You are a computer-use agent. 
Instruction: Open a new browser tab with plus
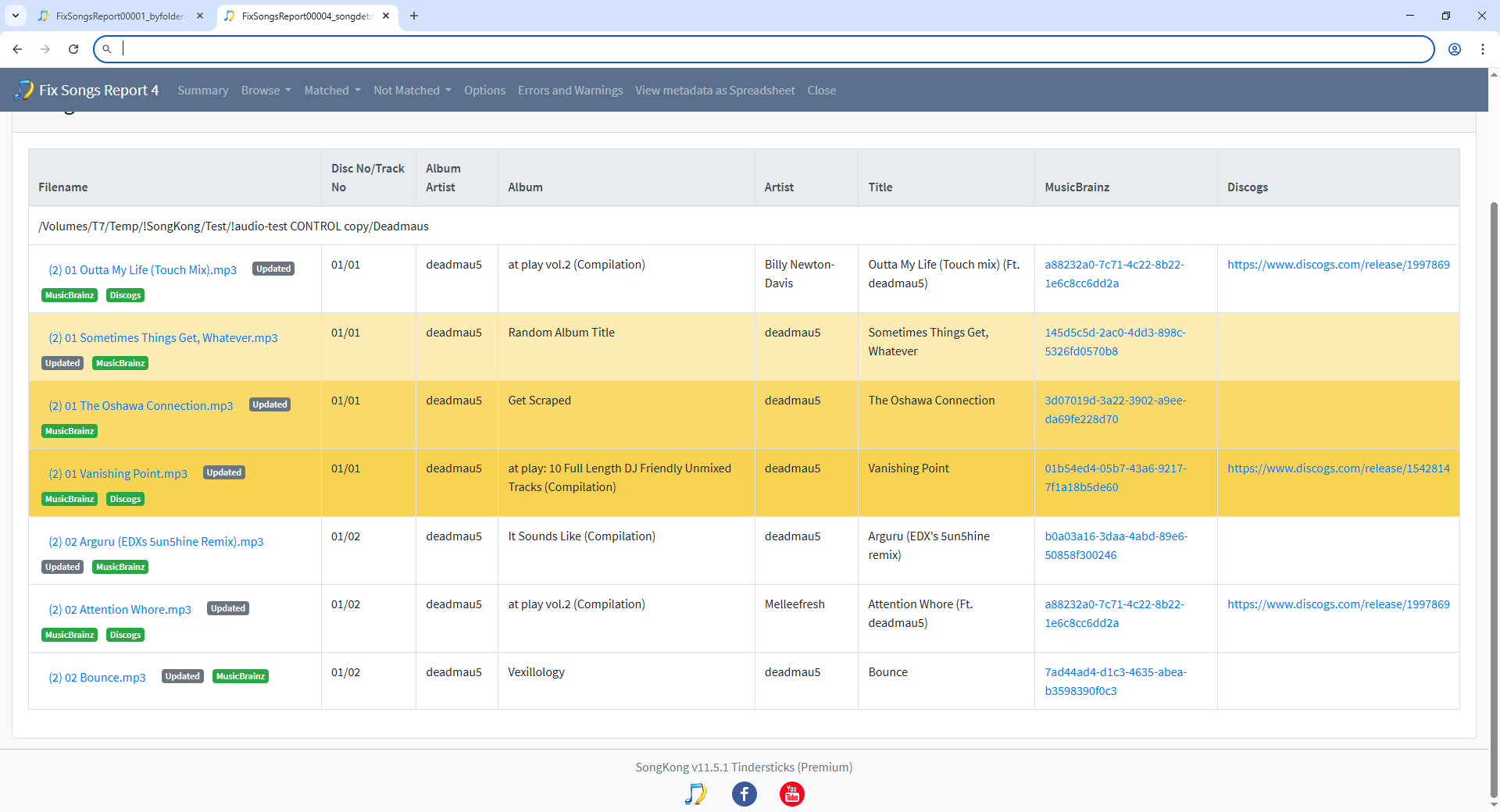pyautogui.click(x=414, y=16)
